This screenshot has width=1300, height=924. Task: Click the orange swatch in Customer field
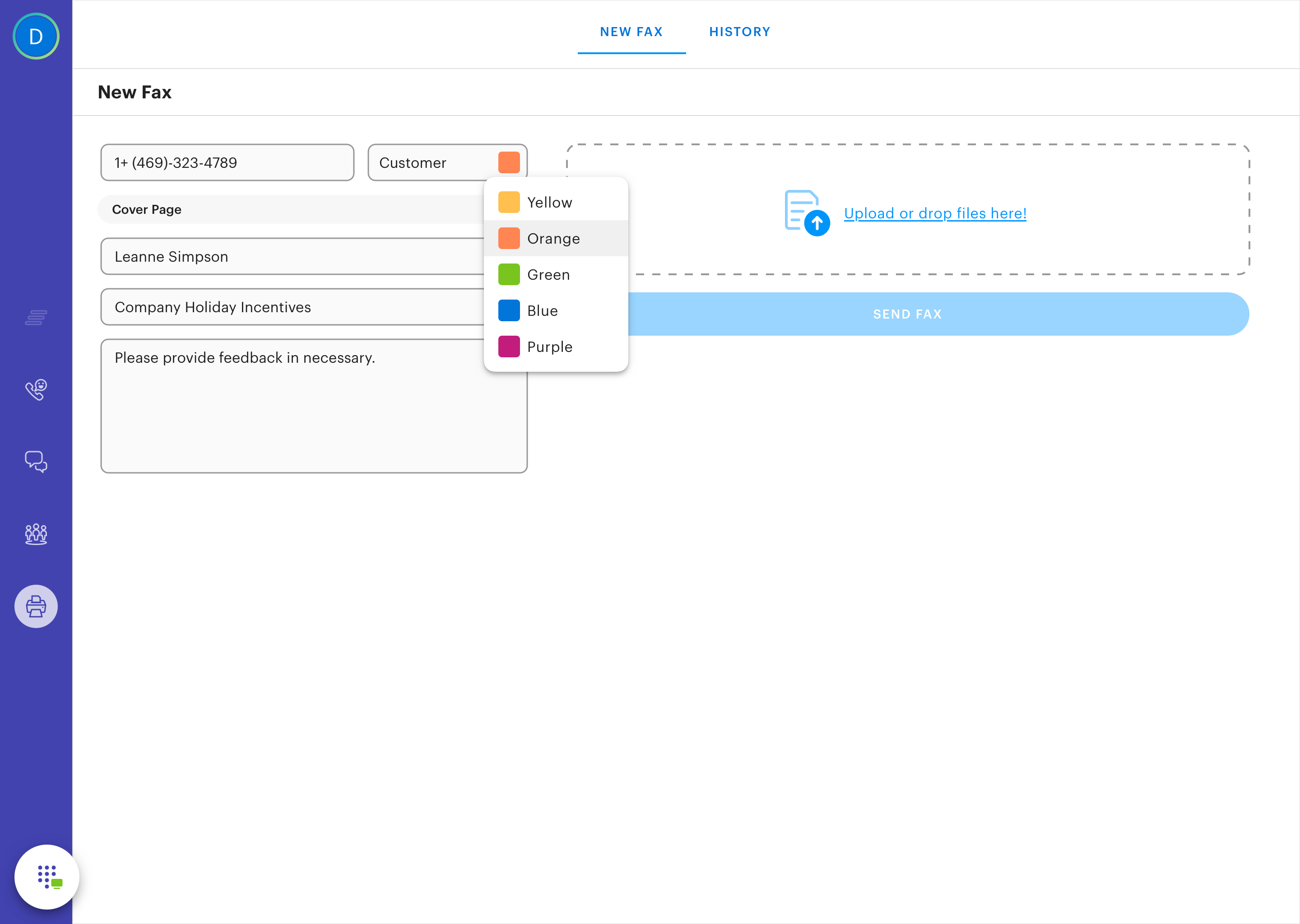509,163
